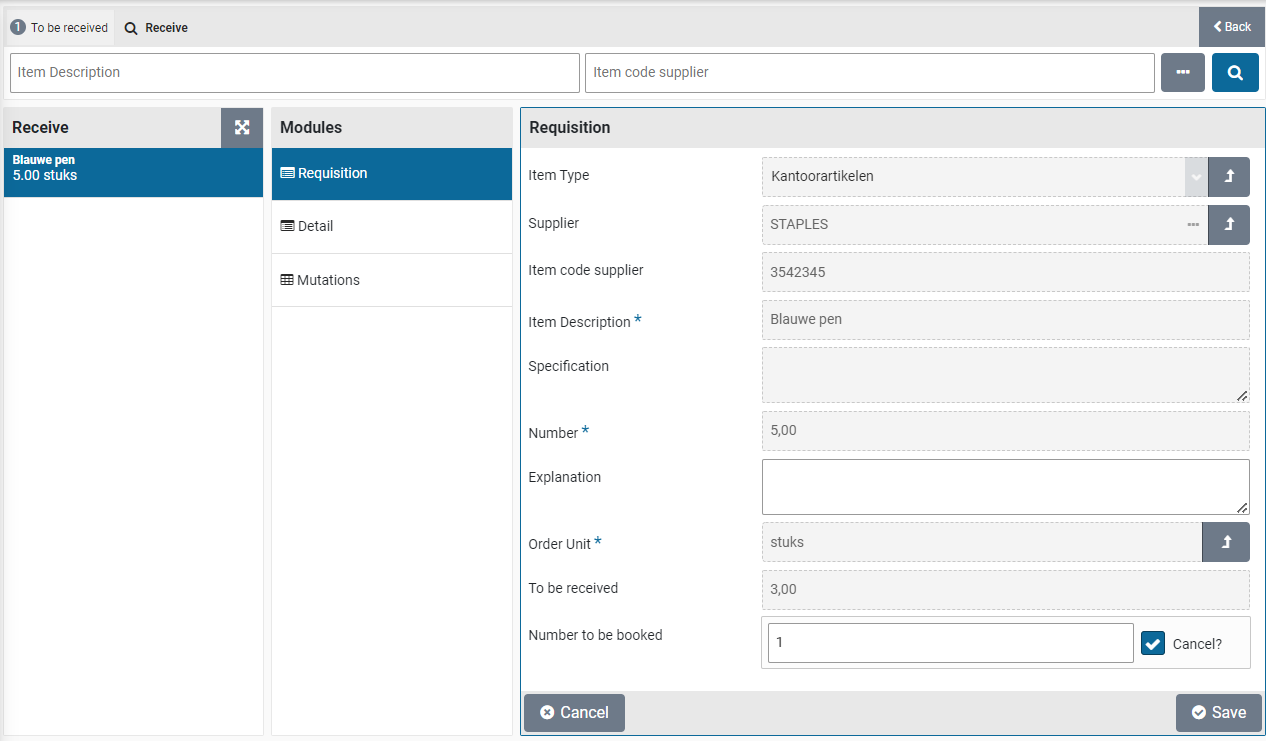
Task: Click the three-dots more options button
Action: point(1182,73)
